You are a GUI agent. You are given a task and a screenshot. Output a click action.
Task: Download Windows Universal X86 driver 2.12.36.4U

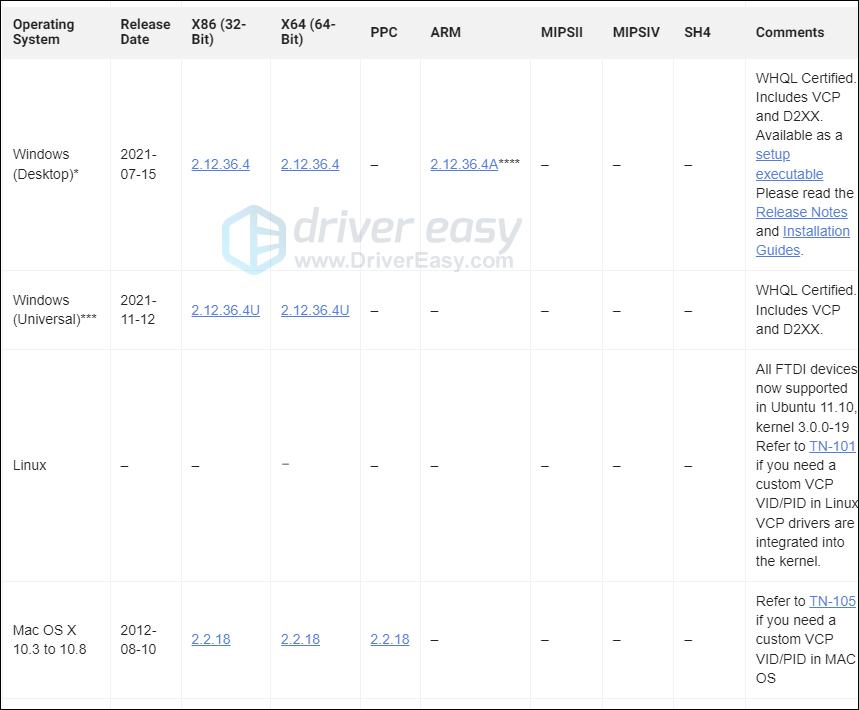pyautogui.click(x=225, y=310)
